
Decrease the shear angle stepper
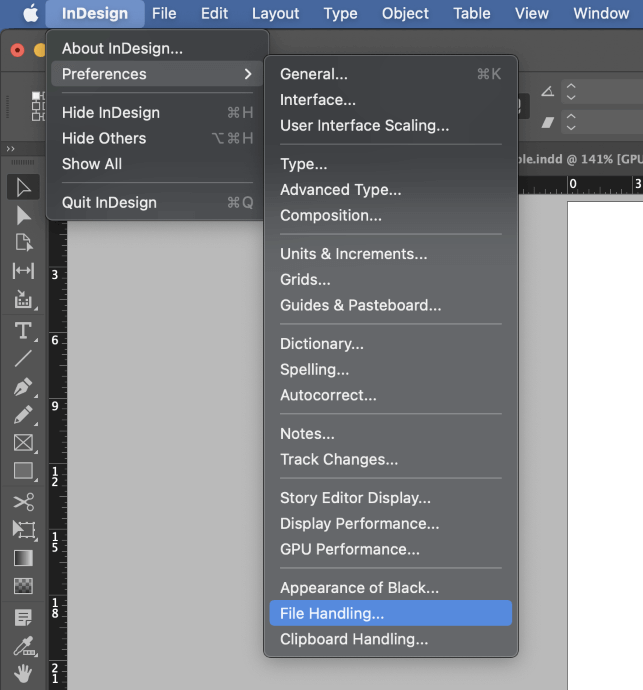tap(571, 128)
